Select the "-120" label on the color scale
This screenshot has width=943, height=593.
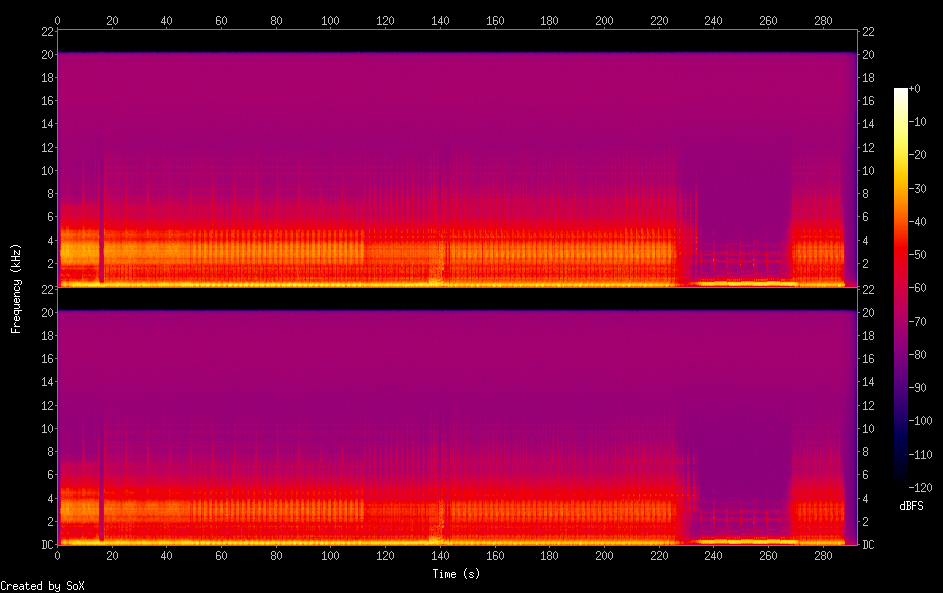tap(919, 488)
